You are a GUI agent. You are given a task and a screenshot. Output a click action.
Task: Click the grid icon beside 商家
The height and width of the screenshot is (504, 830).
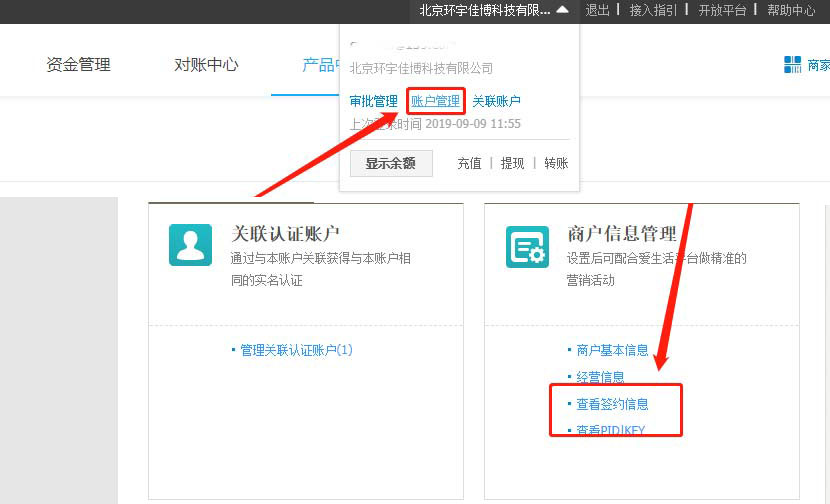792,65
